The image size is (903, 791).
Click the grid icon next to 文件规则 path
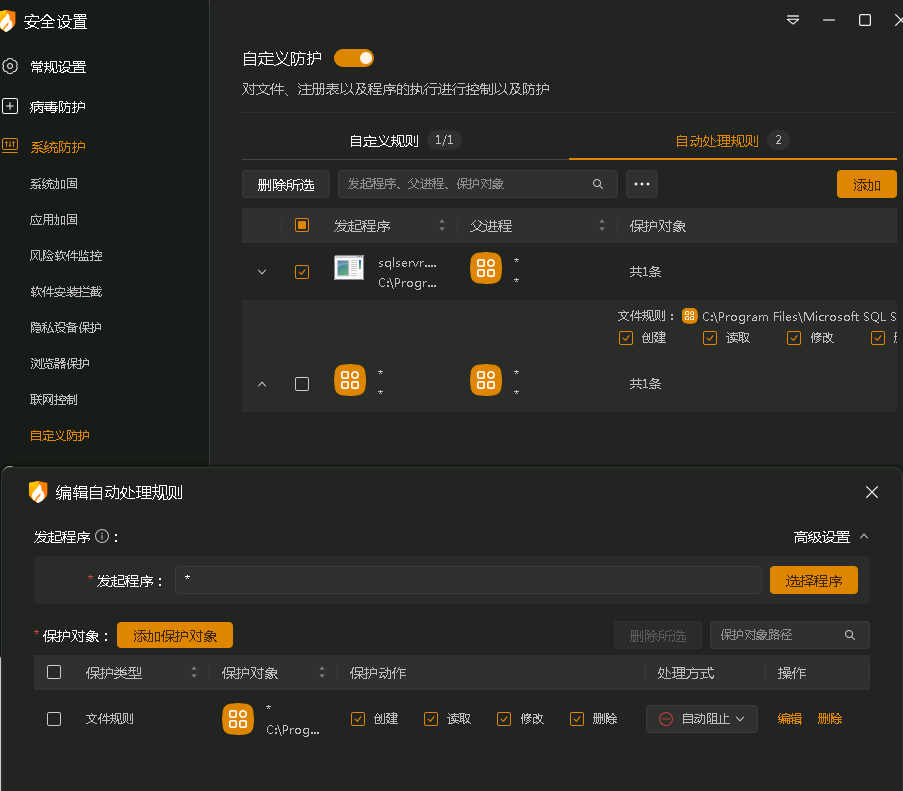coord(689,317)
